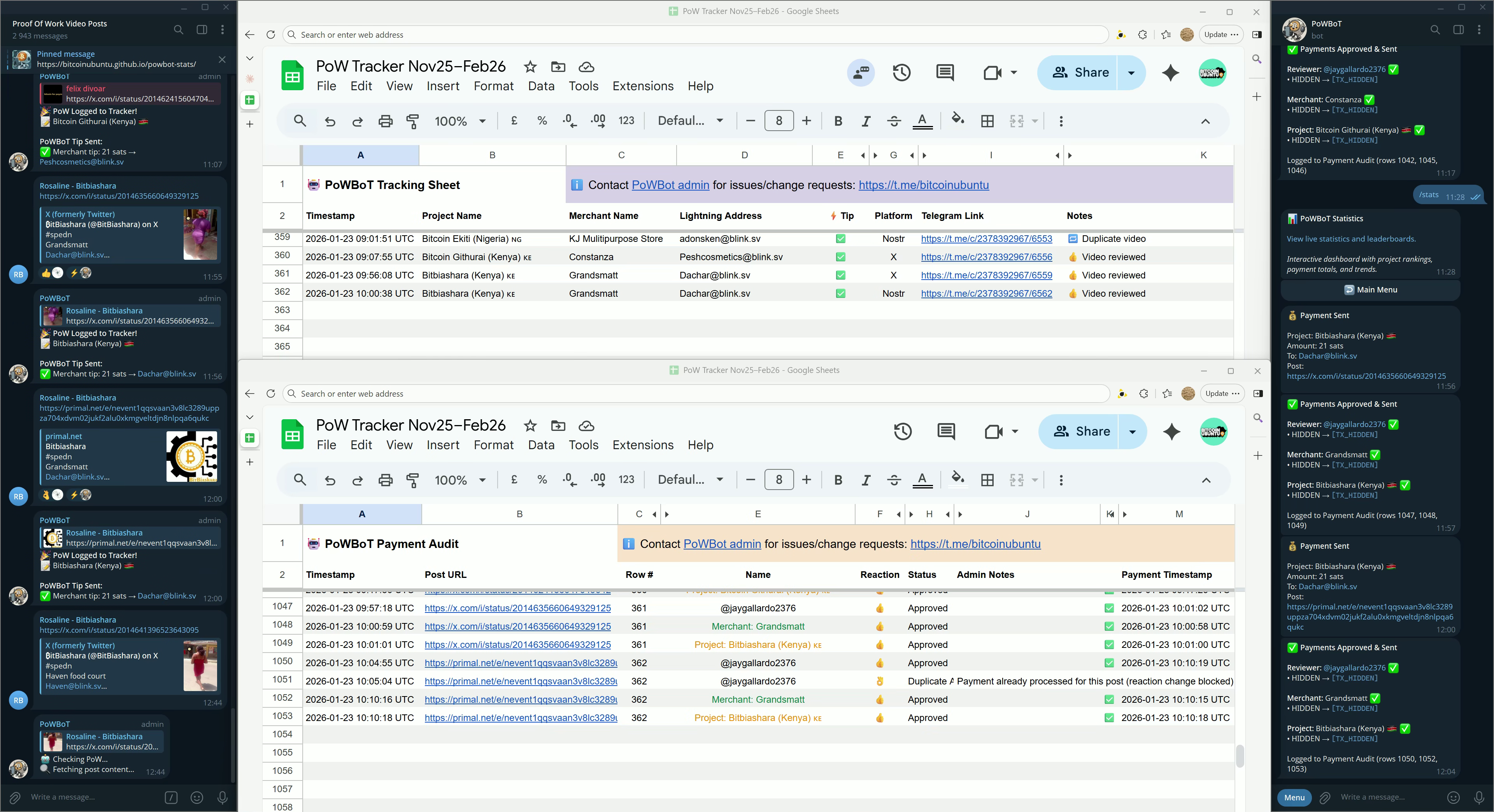Toggle tip checkbox in tracker row 361
This screenshot has height=812, width=1494.
point(840,275)
